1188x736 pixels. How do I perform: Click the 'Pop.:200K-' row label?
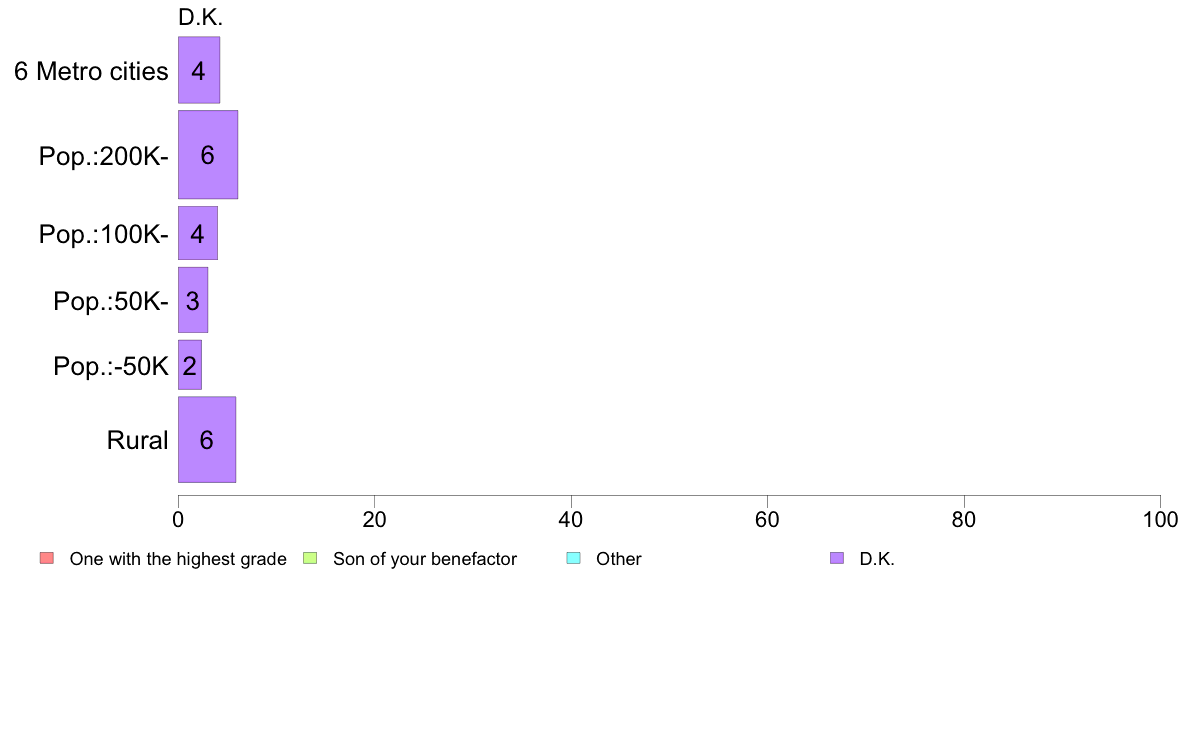(x=104, y=156)
